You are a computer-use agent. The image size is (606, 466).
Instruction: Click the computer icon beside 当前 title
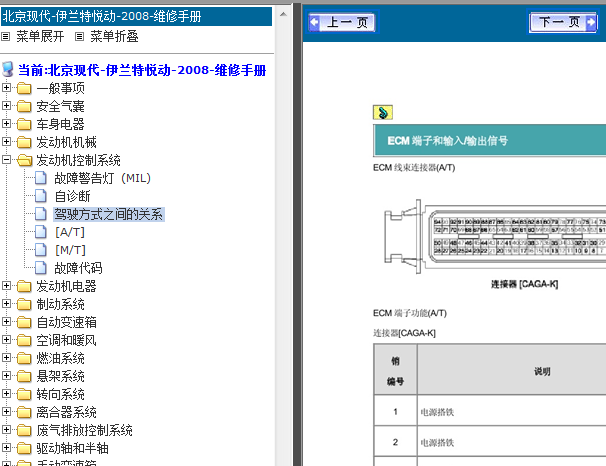8,70
